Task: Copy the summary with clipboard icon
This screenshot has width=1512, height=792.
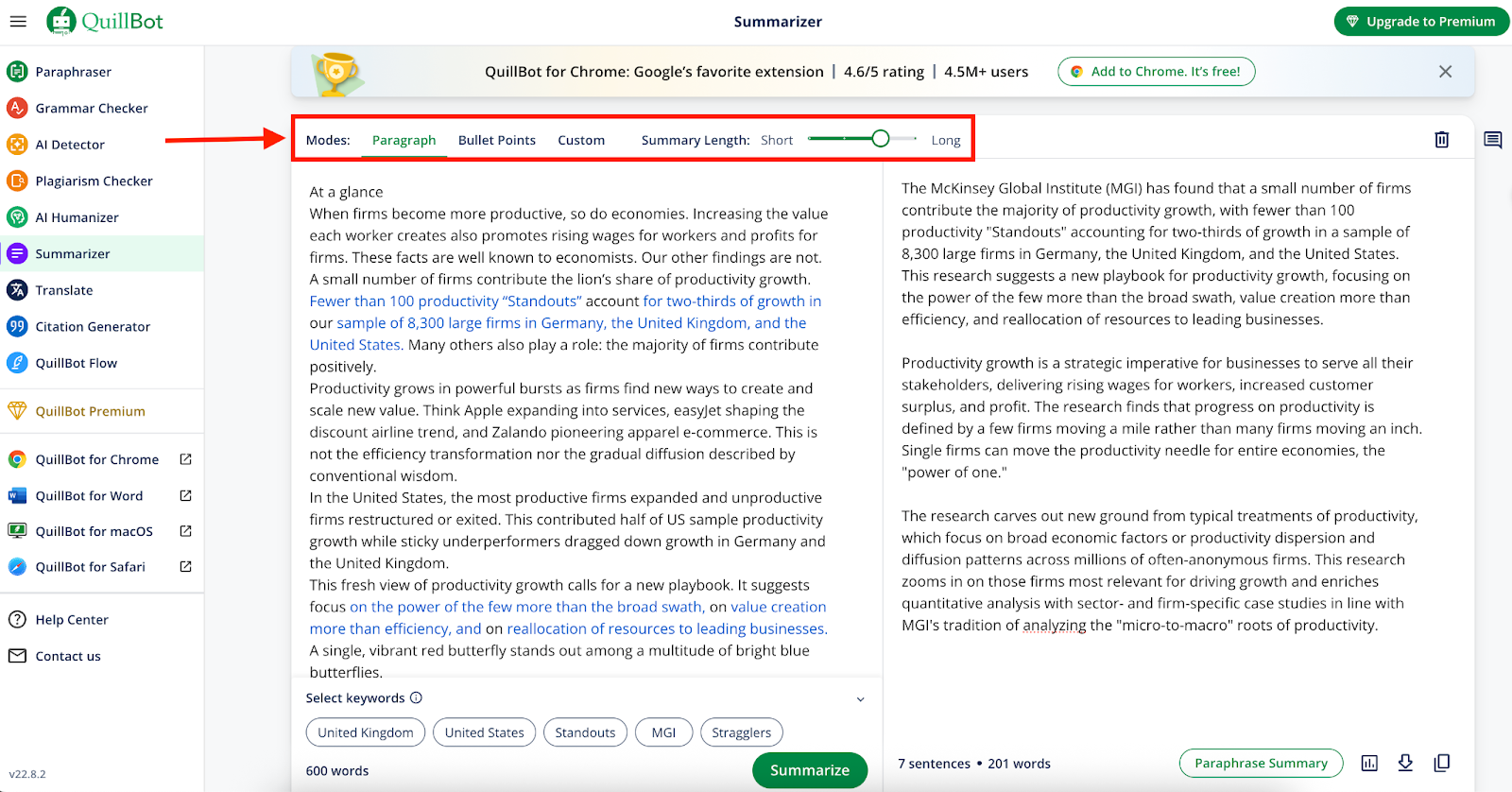Action: click(x=1441, y=763)
